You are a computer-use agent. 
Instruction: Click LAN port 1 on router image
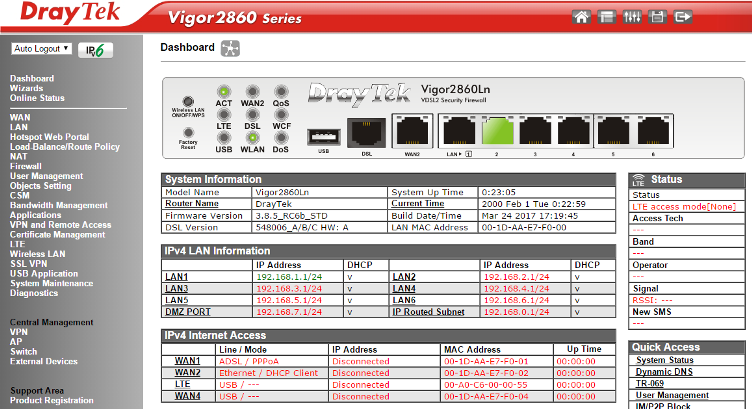click(x=459, y=130)
